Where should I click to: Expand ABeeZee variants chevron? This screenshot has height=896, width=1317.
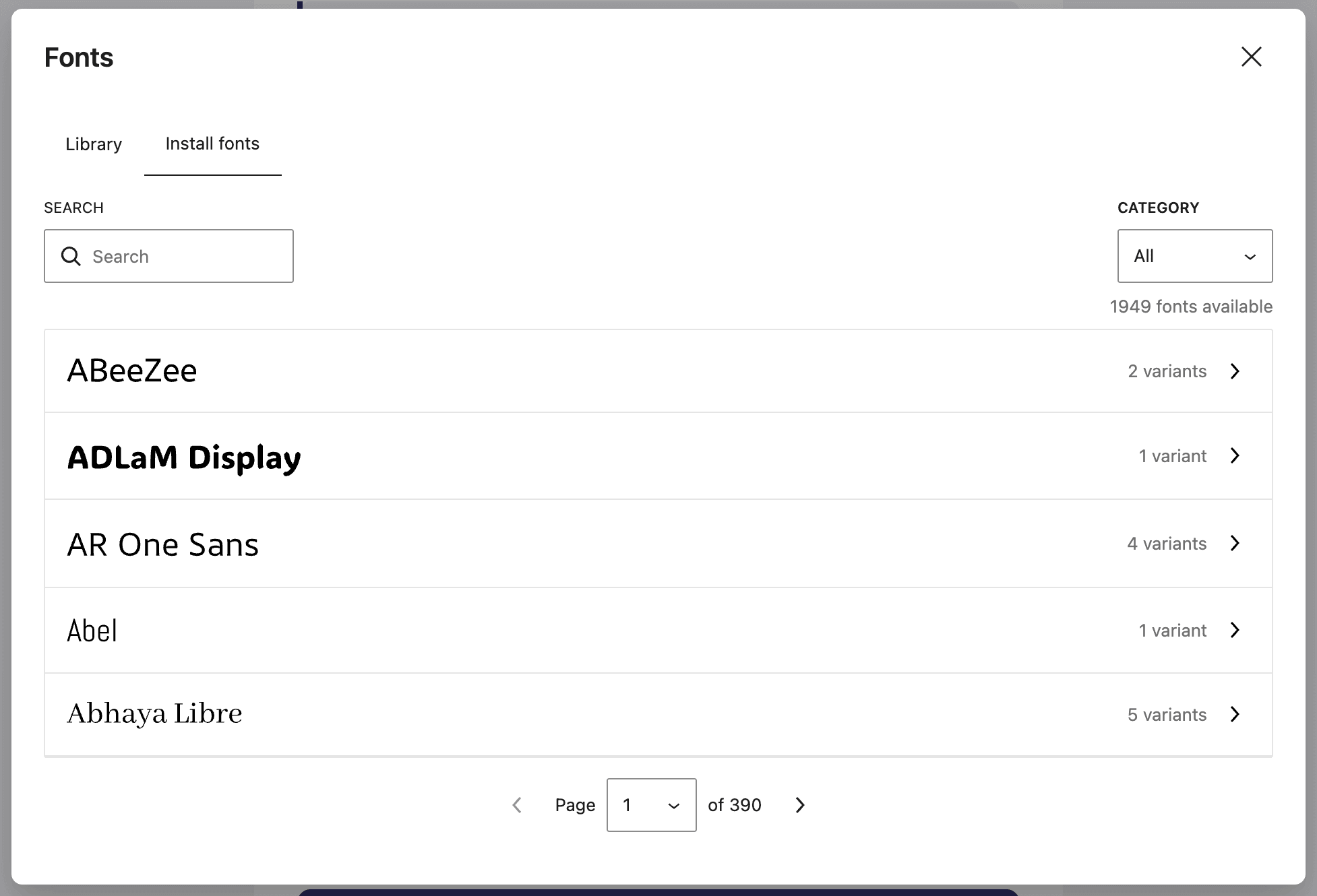click(x=1235, y=371)
